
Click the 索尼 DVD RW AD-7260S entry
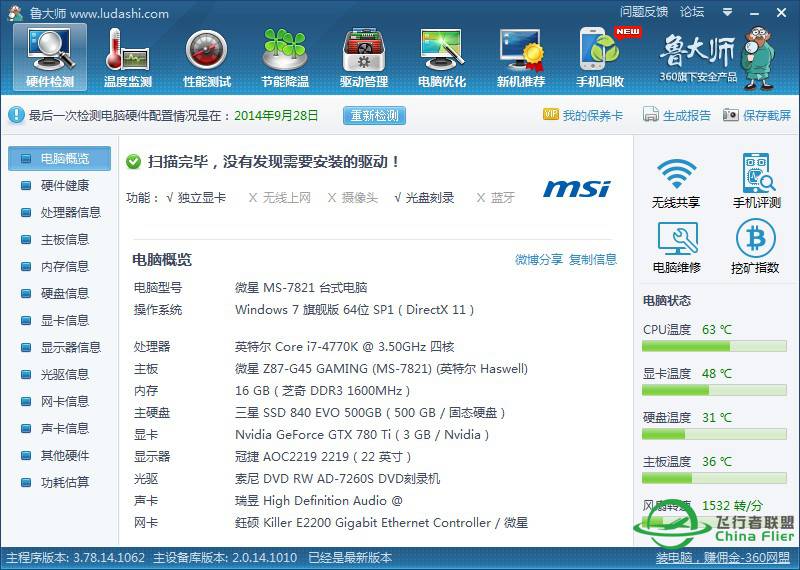[337, 479]
